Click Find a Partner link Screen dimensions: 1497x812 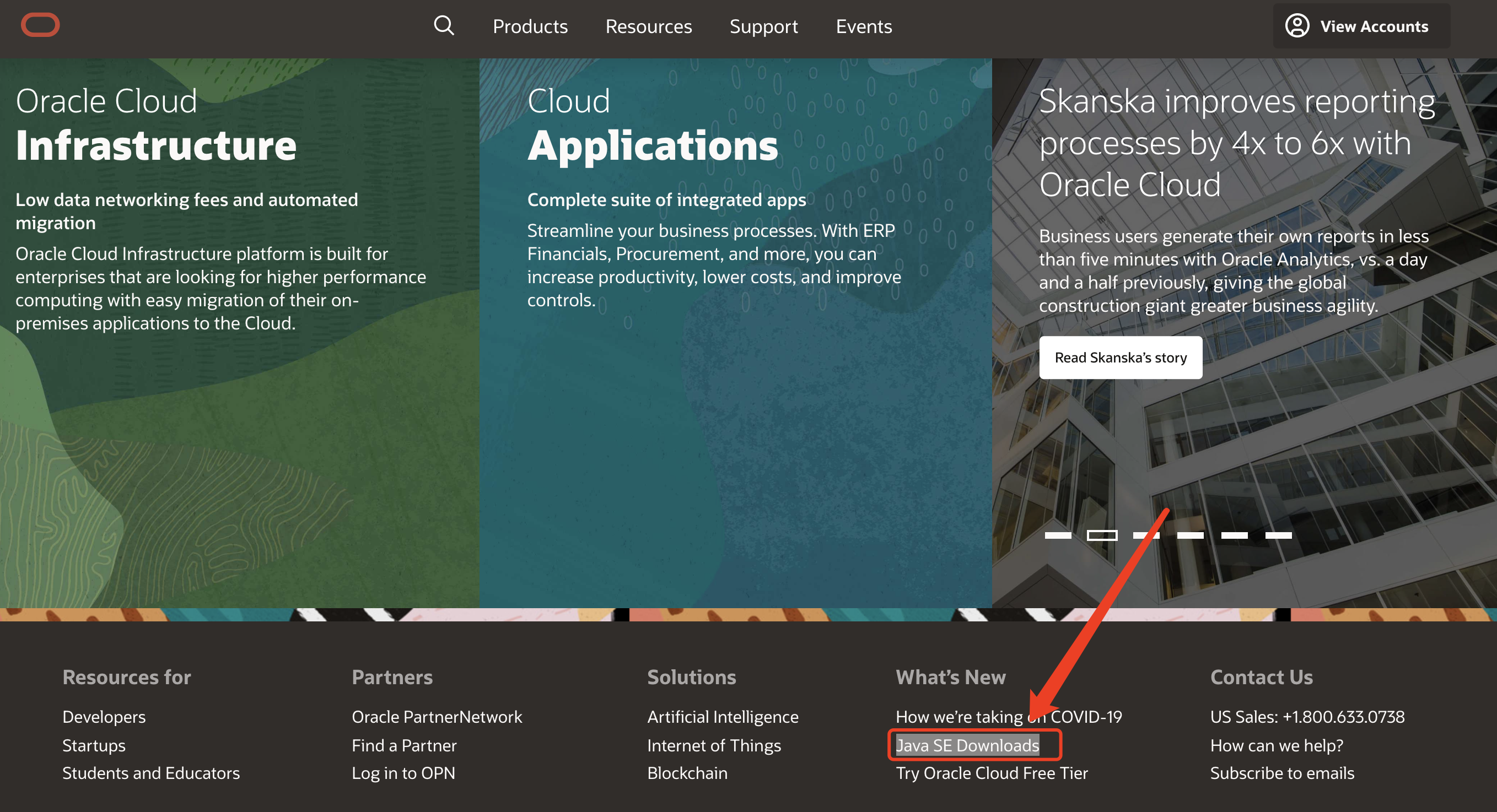[404, 745]
